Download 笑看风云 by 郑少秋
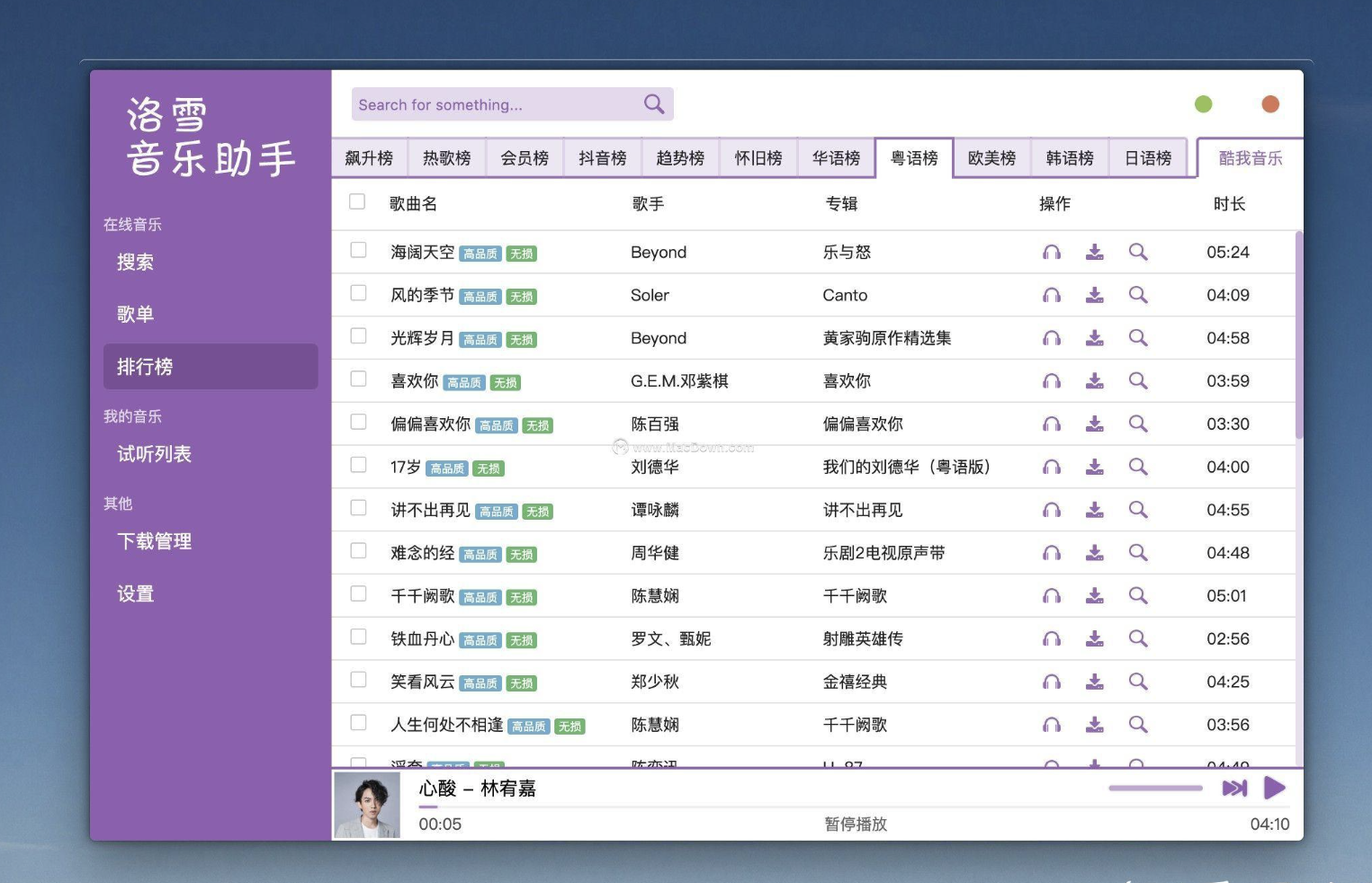The image size is (1372, 883). point(1095,682)
